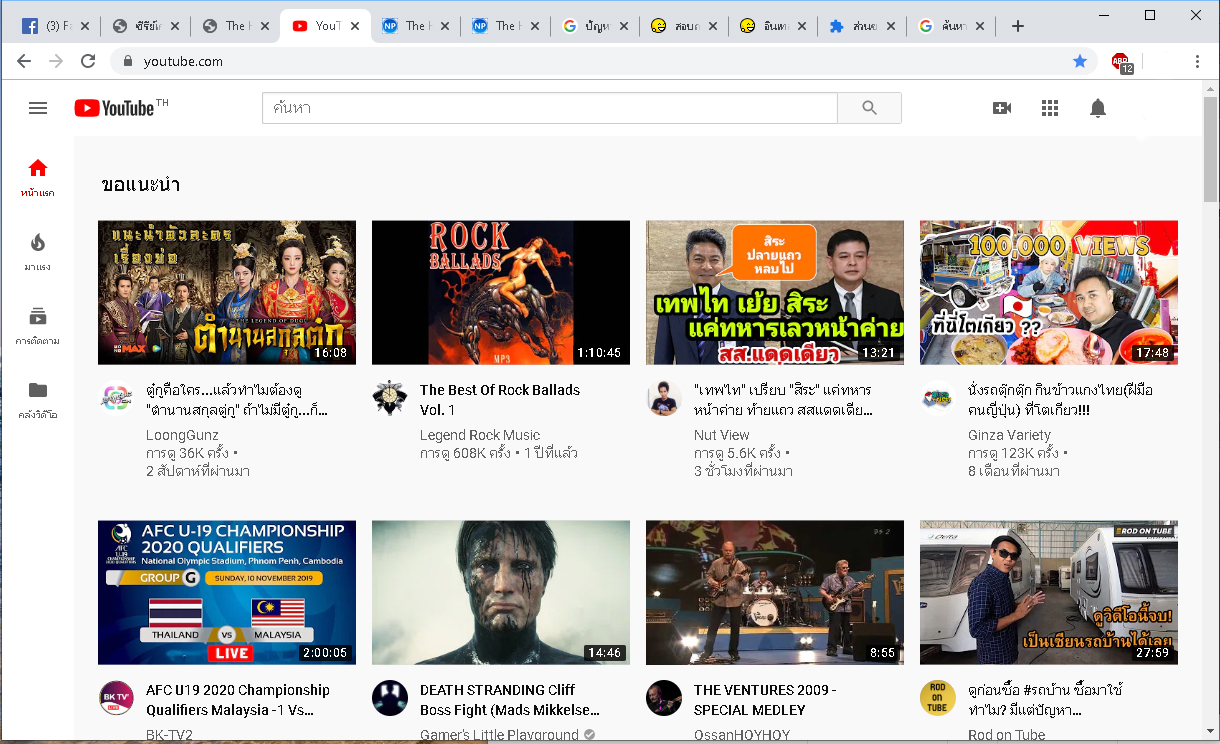Open the เทพไท เย้ย สิระ video thumbnail
This screenshot has width=1220, height=744.
[775, 292]
